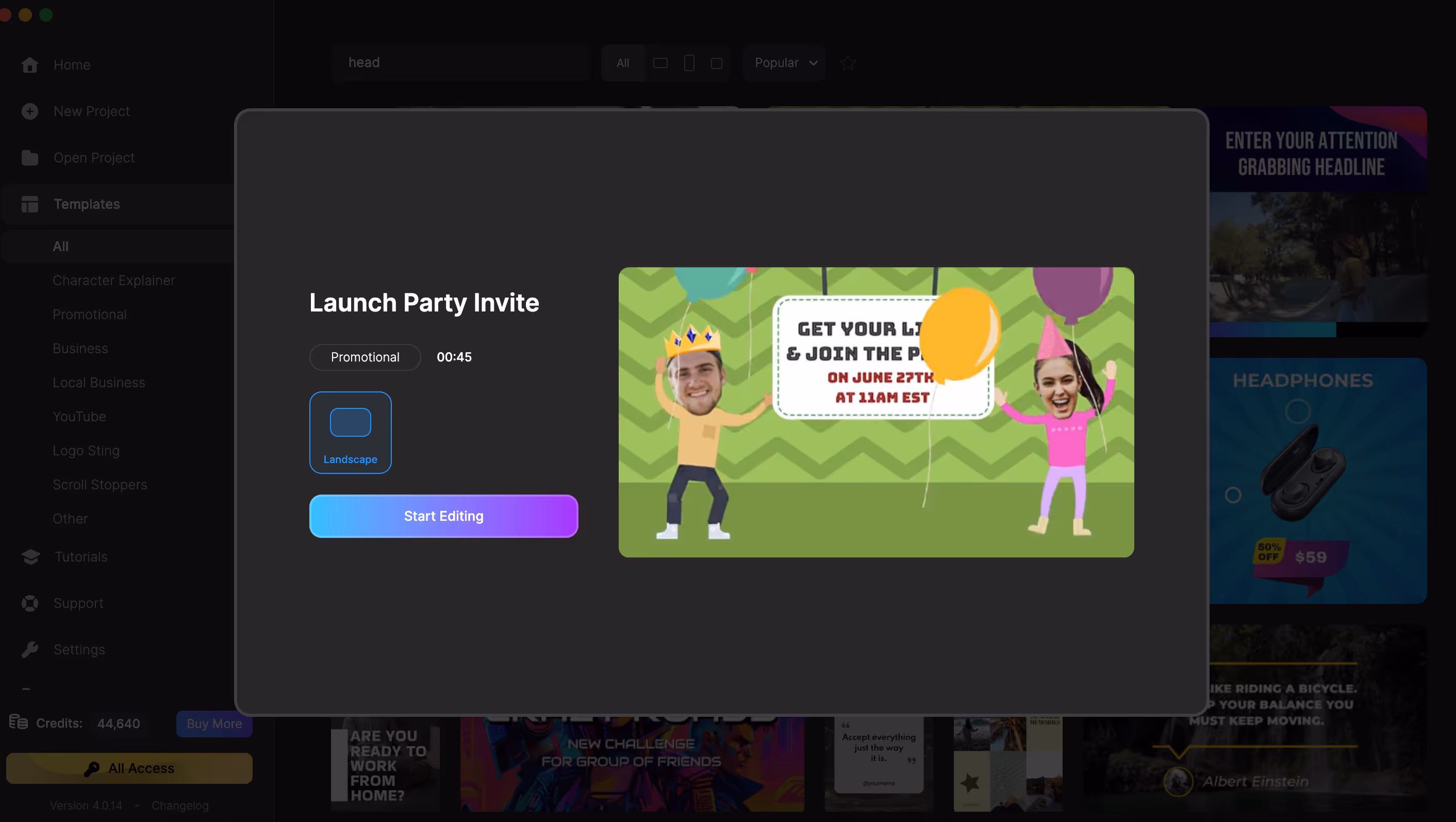Select Character Explainer template category
This screenshot has height=822, width=1456.
pos(113,281)
